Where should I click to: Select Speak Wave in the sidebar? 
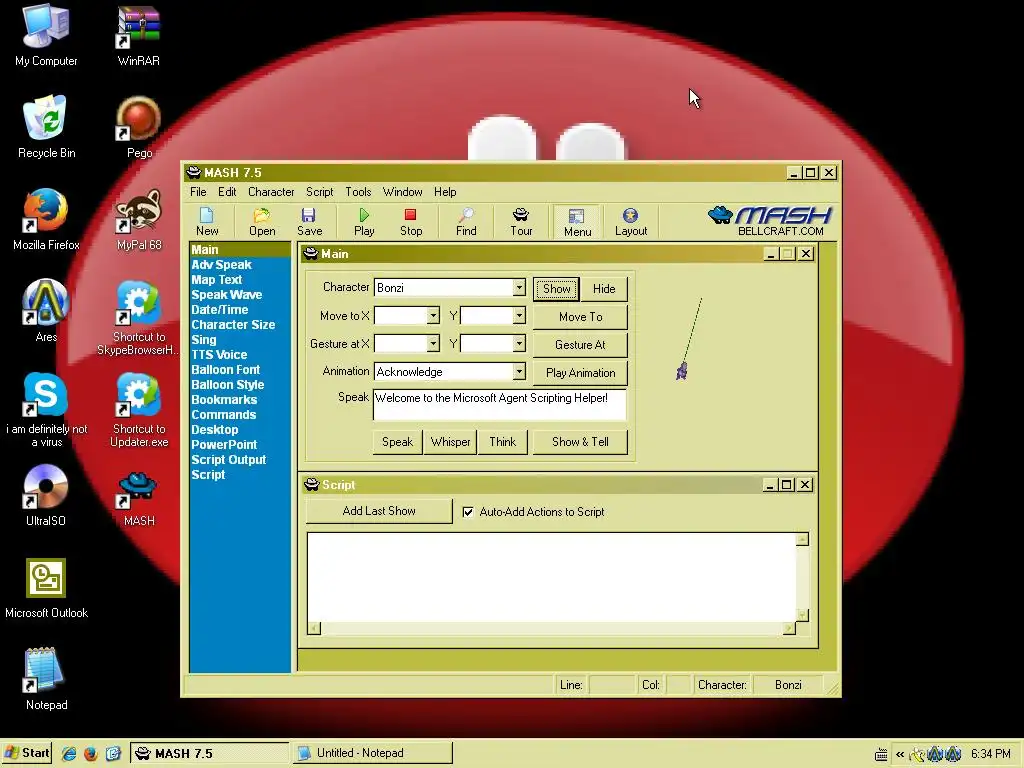(x=227, y=295)
